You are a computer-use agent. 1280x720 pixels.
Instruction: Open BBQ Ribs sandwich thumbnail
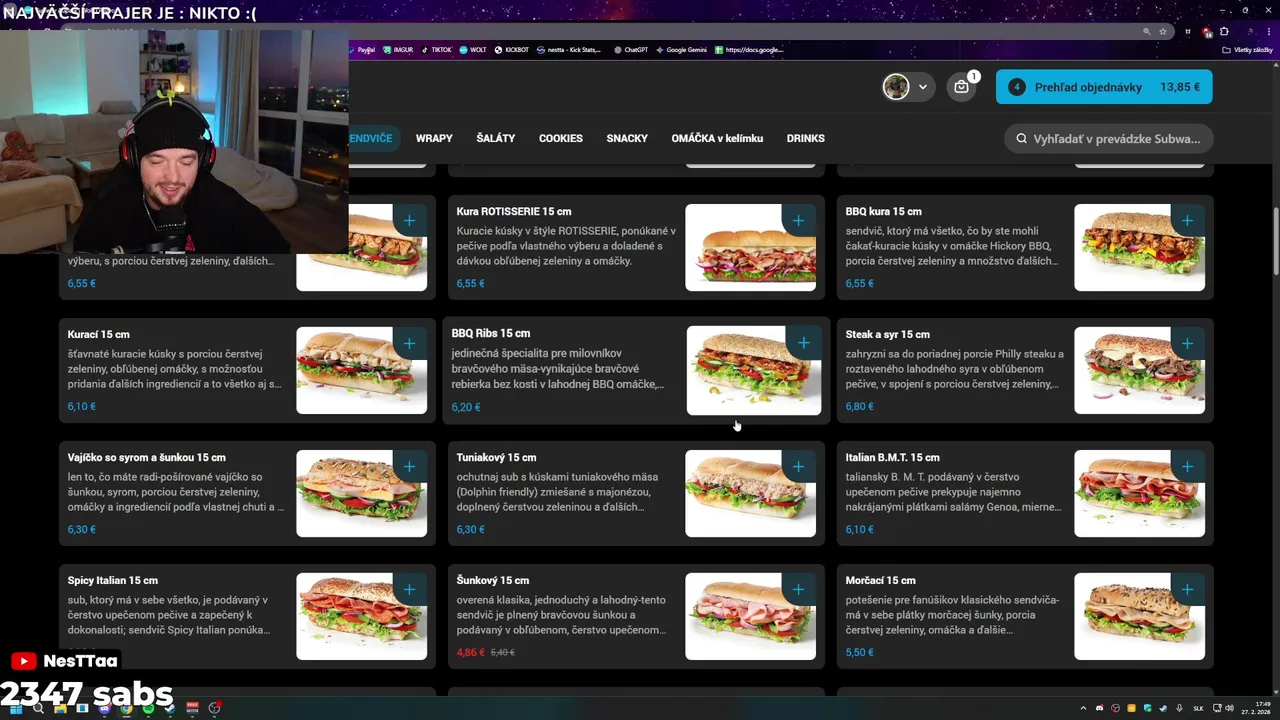(754, 370)
